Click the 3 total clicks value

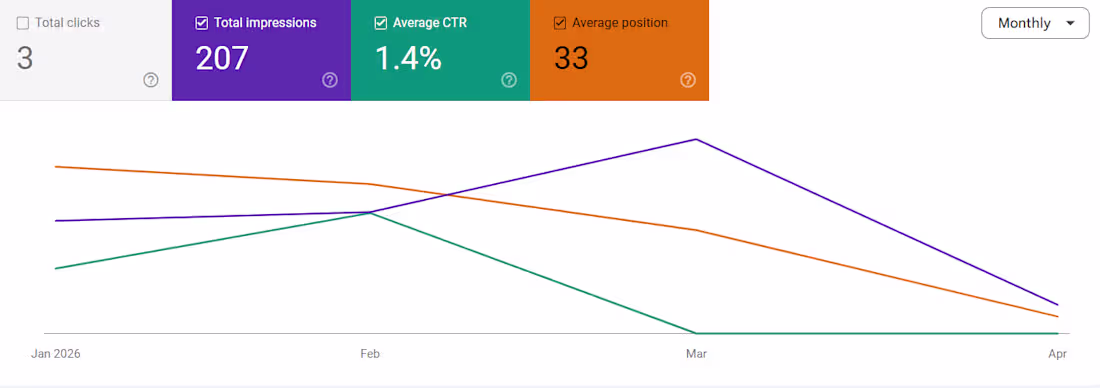[25, 59]
